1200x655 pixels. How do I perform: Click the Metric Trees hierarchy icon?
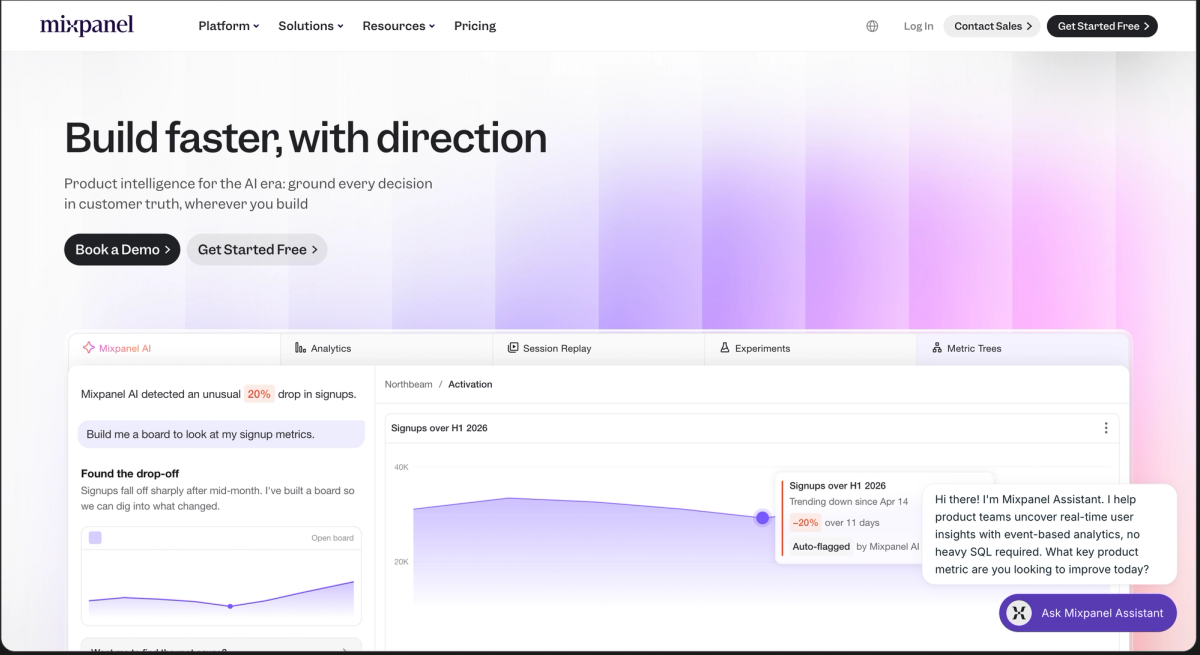[937, 348]
